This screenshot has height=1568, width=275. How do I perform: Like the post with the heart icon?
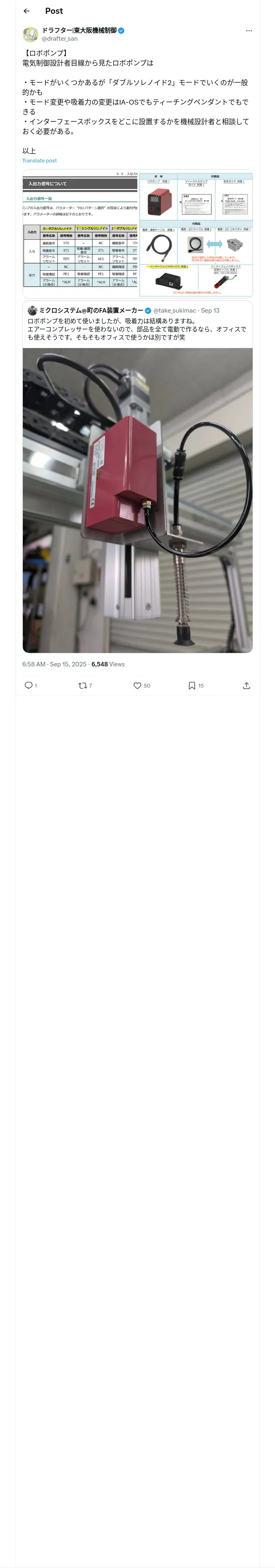coord(137,685)
